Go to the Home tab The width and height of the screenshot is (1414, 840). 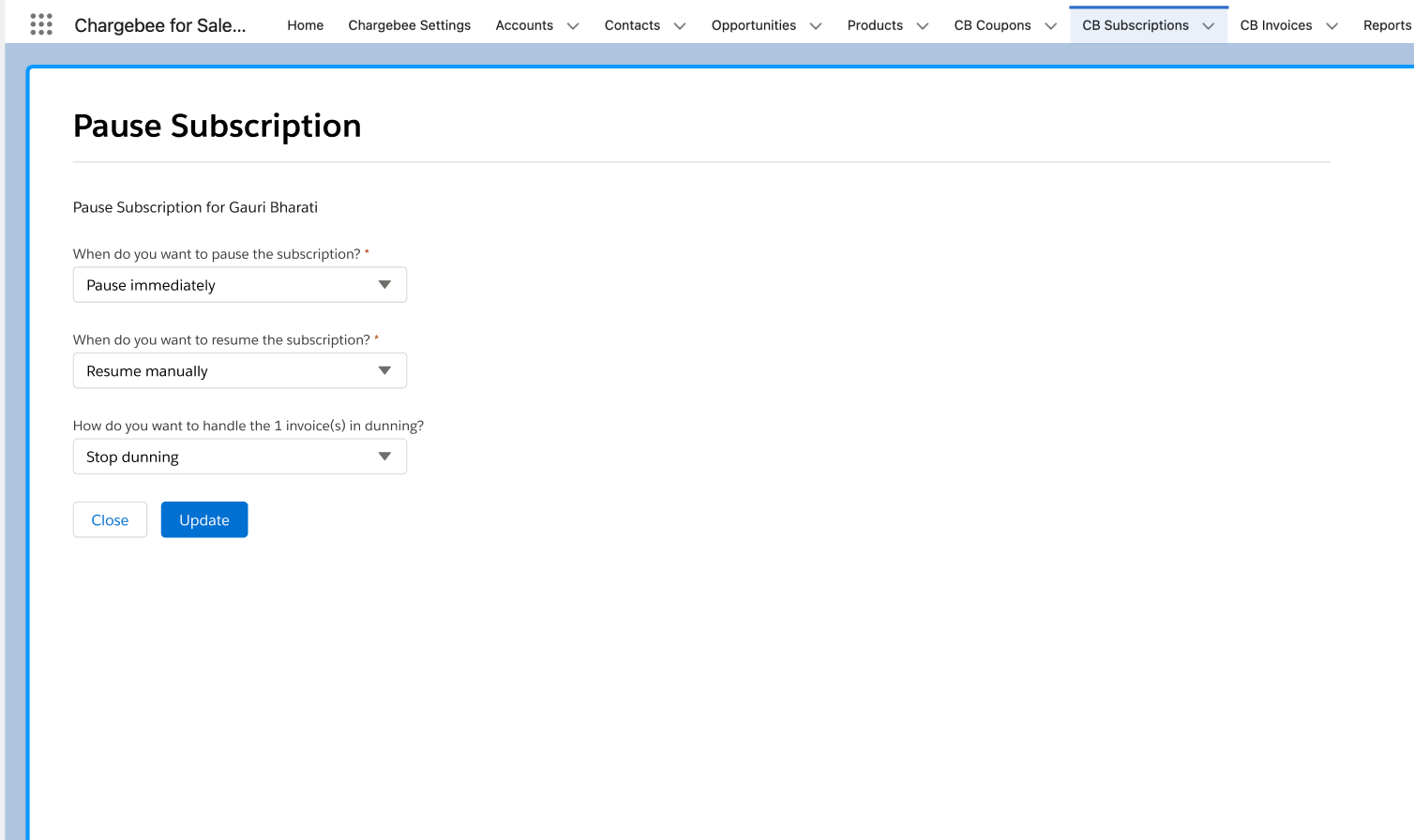(x=305, y=25)
